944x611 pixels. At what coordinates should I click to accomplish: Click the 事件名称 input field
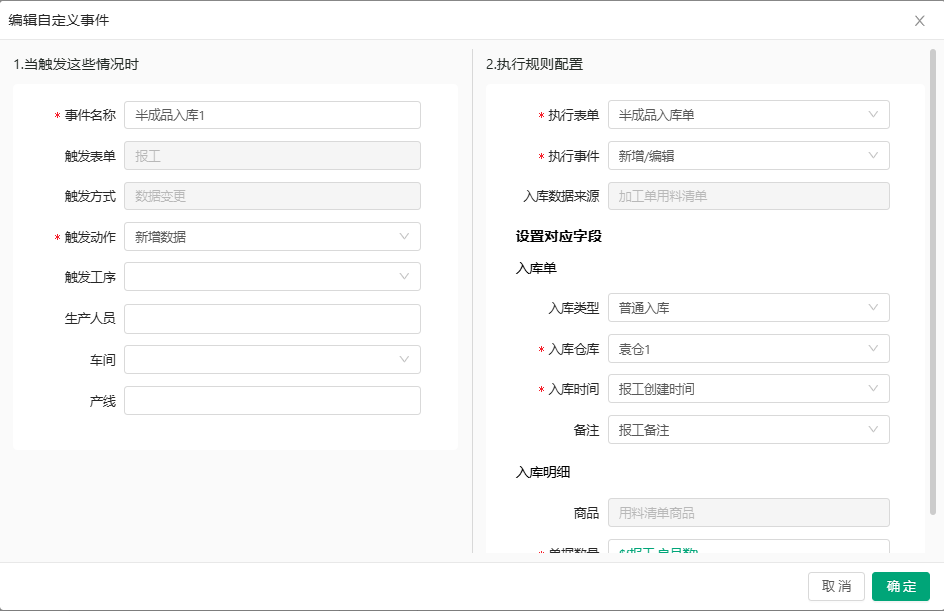point(272,115)
